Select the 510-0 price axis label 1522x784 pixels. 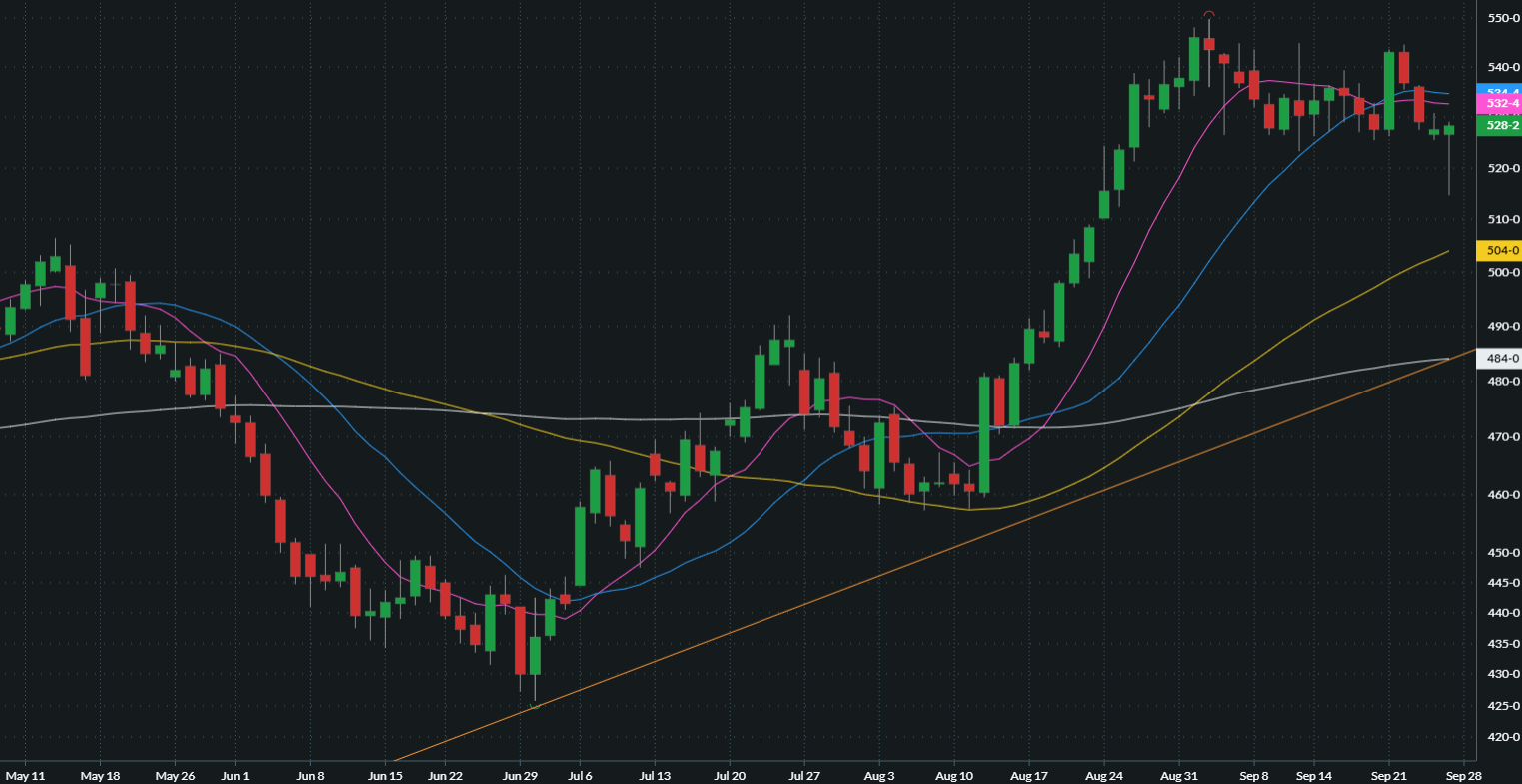(x=1503, y=219)
